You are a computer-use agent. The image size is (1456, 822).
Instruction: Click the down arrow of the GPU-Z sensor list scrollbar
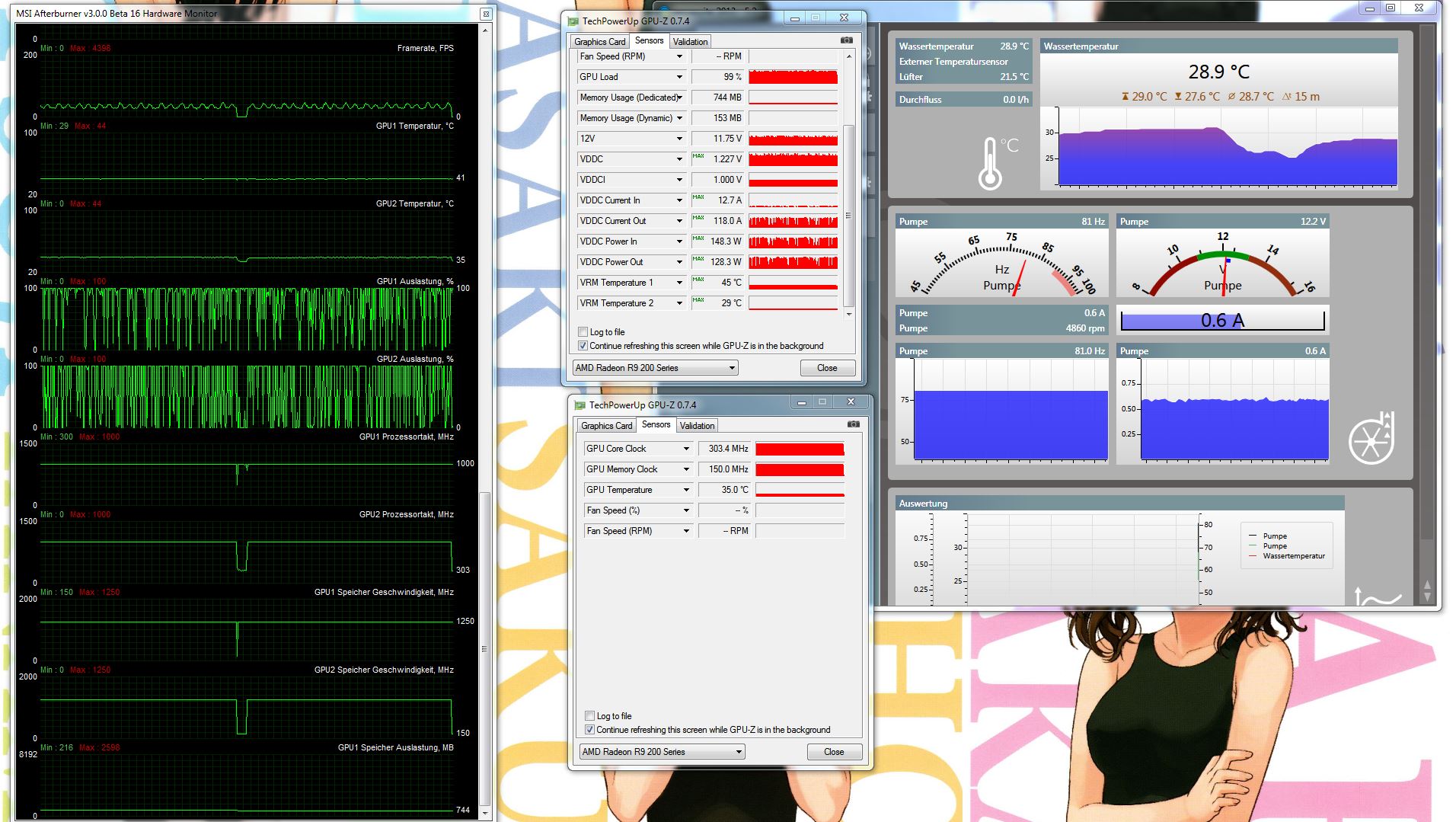click(x=849, y=313)
